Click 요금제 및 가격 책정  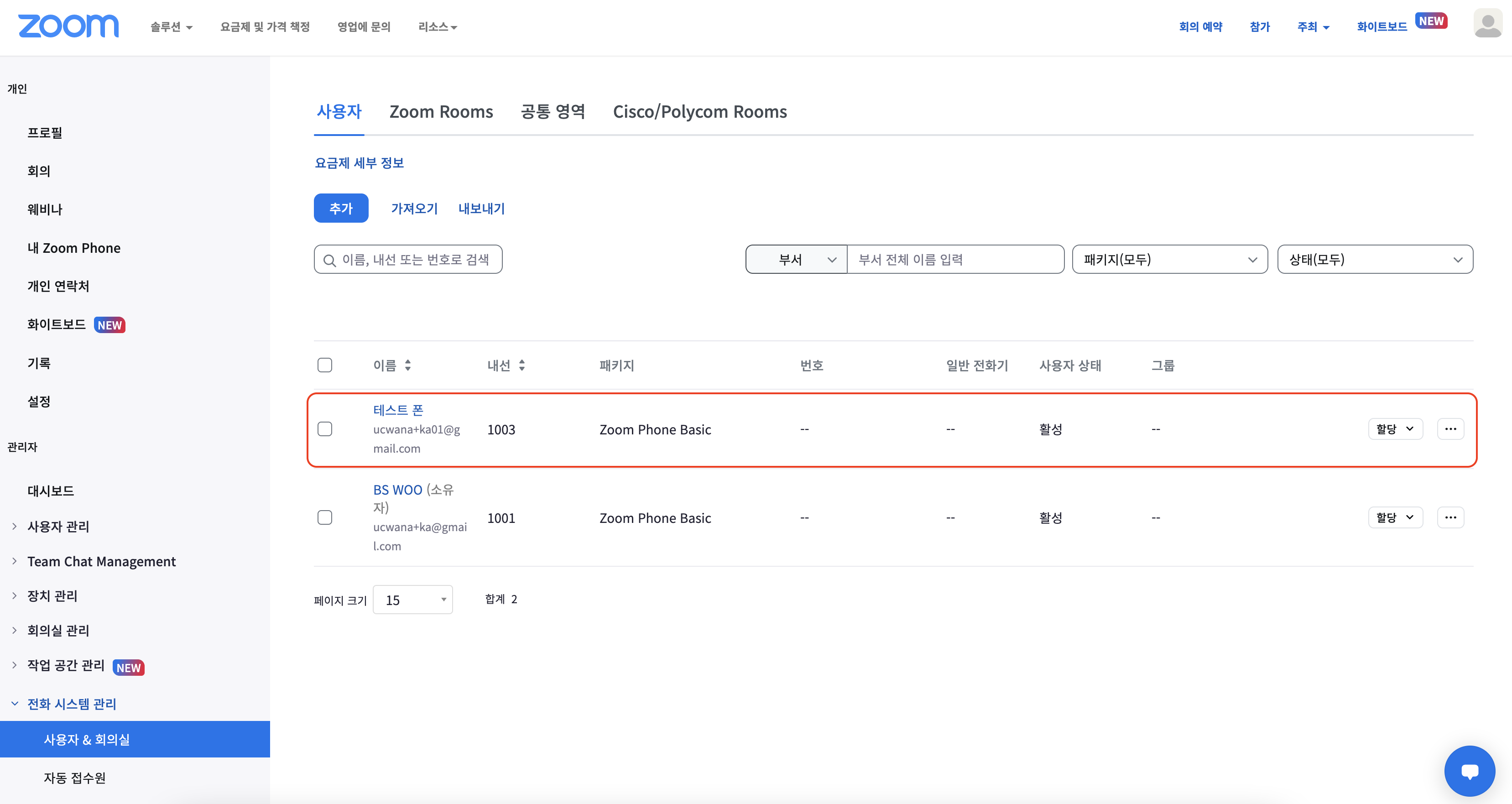(265, 27)
